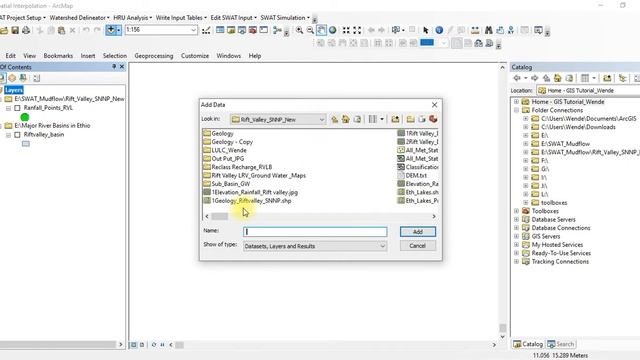Open the map scale 1:156 dropdown
This screenshot has height=360, width=640.
tap(193, 30)
